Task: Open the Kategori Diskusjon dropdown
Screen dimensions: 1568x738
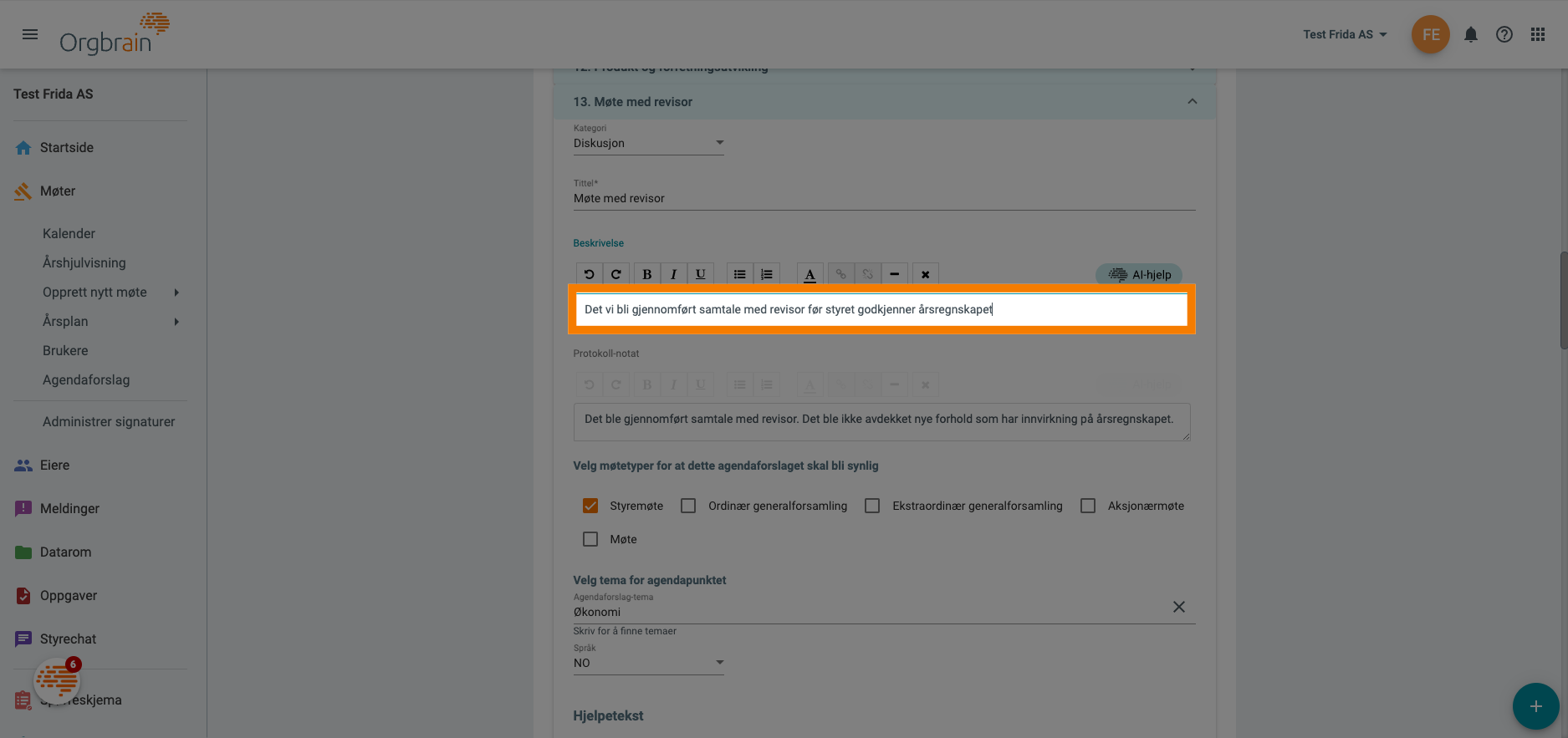Action: click(649, 143)
